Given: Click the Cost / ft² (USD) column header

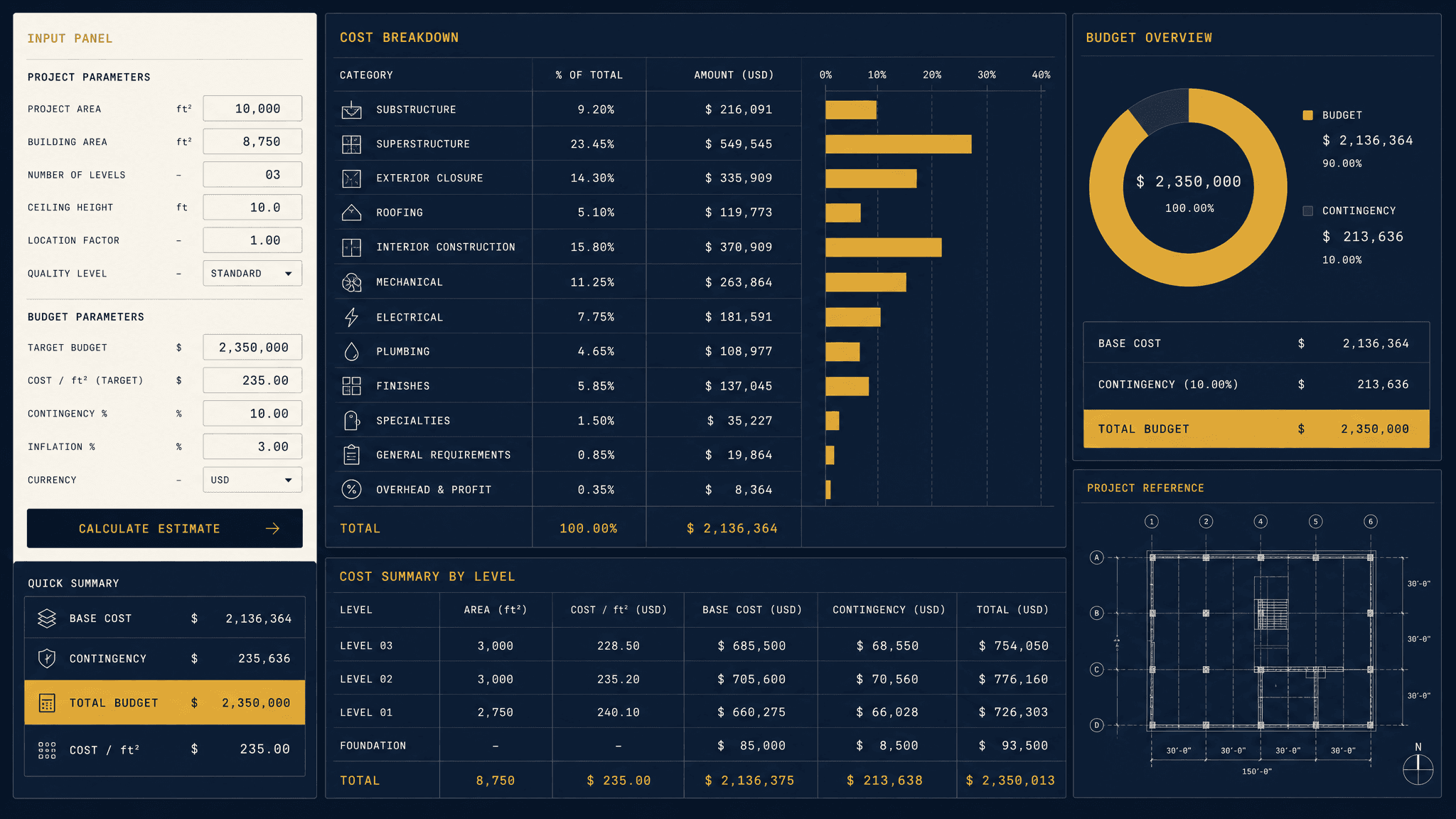Looking at the screenshot, I should click(619, 610).
